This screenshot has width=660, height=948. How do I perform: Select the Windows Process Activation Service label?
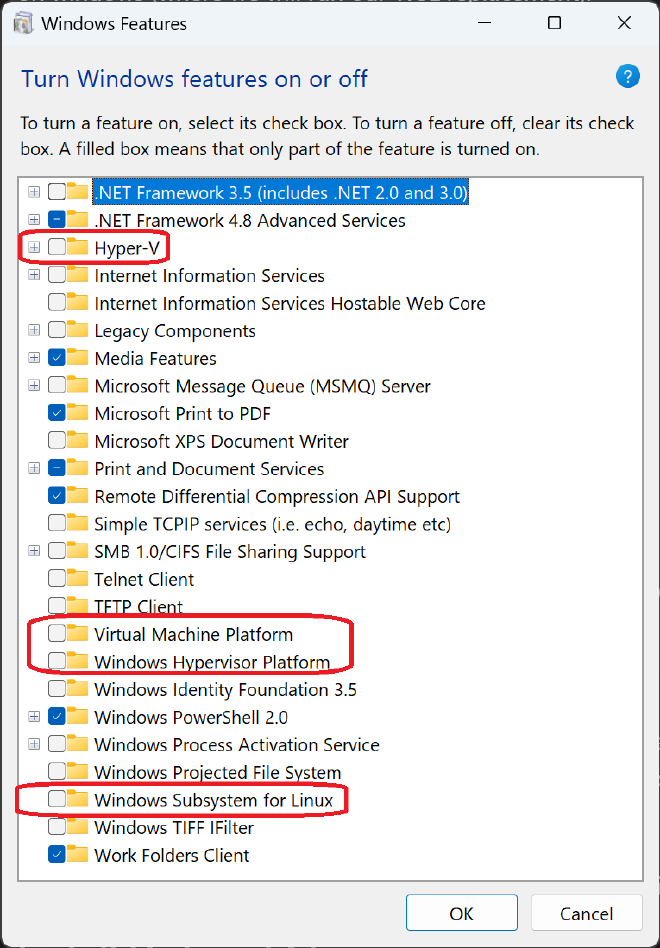237,745
